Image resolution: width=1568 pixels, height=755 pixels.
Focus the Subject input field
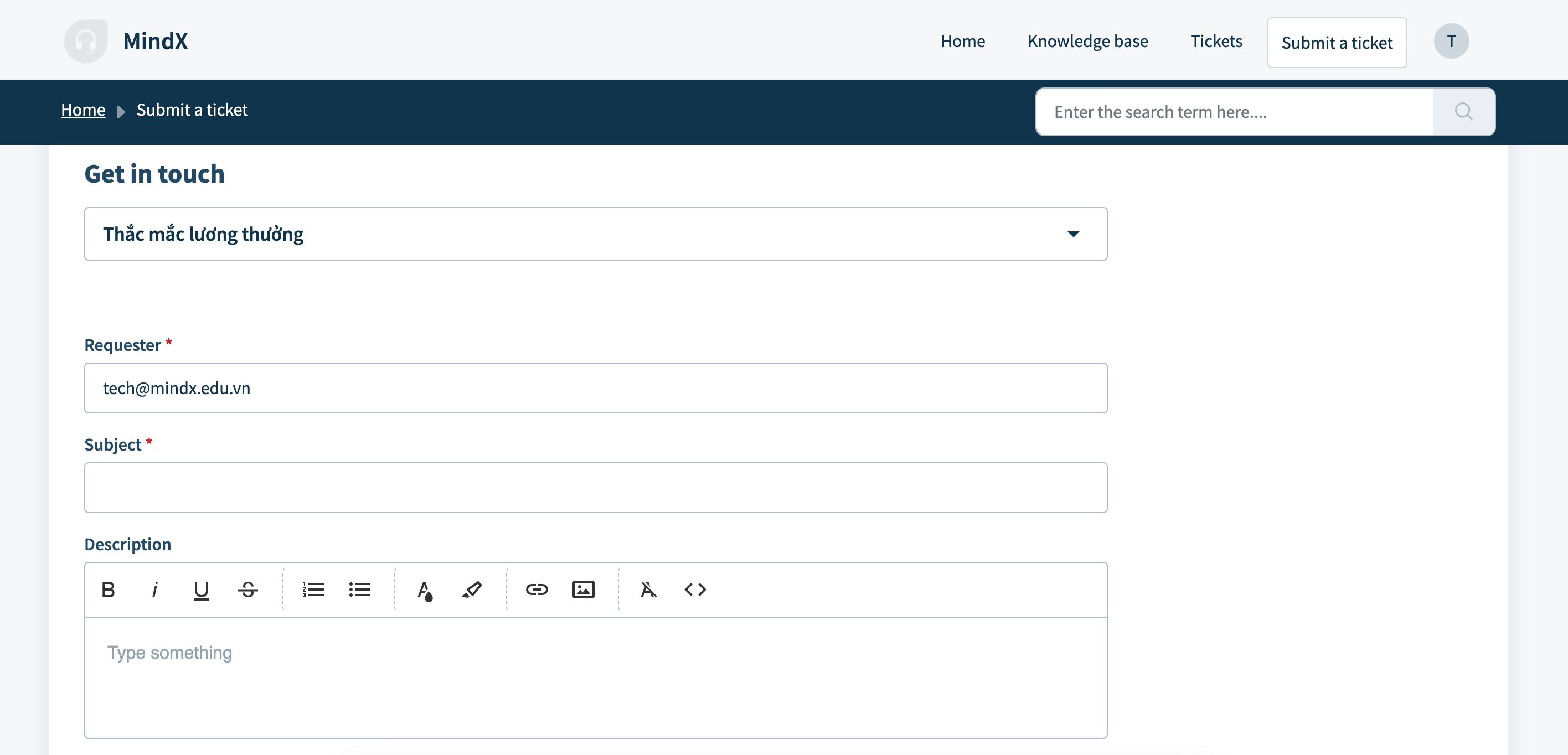tap(595, 488)
